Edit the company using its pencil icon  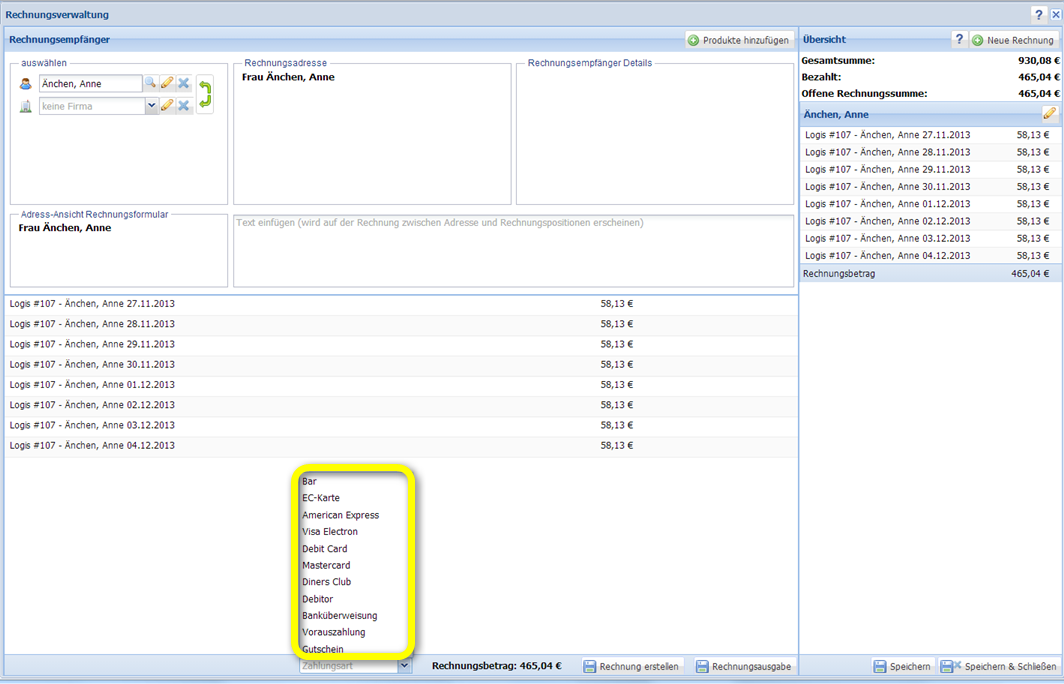[167, 106]
